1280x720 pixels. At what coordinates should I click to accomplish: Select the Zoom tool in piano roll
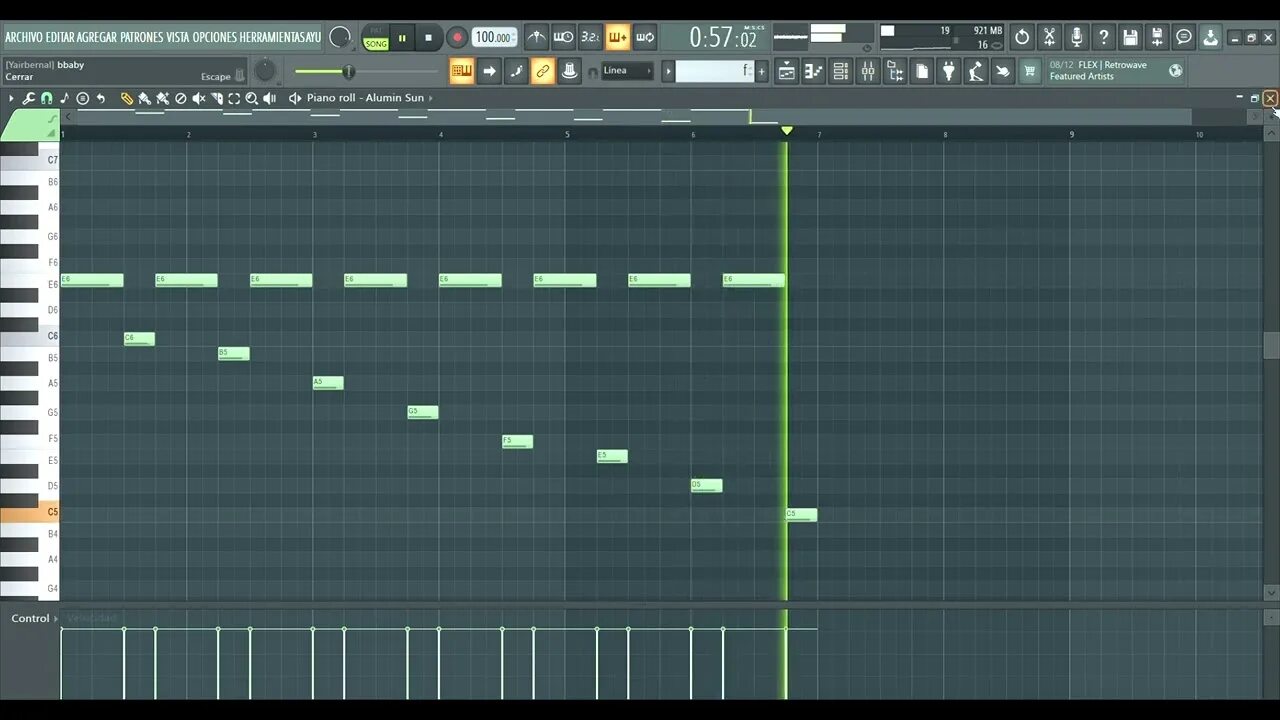coord(252,98)
